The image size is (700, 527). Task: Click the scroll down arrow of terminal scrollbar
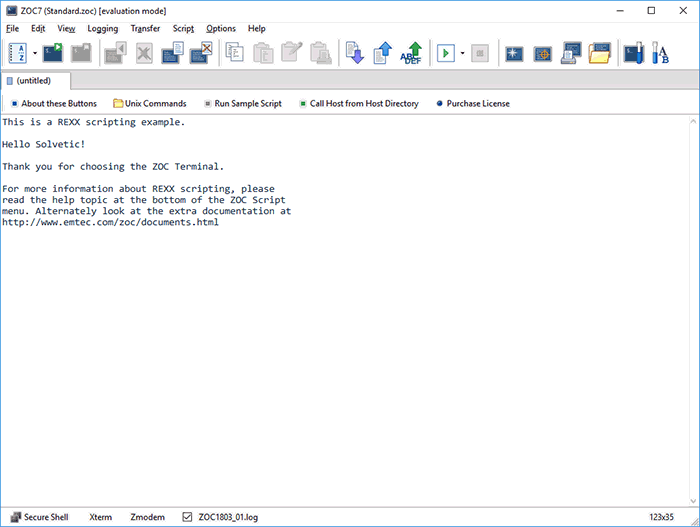[x=693, y=501]
